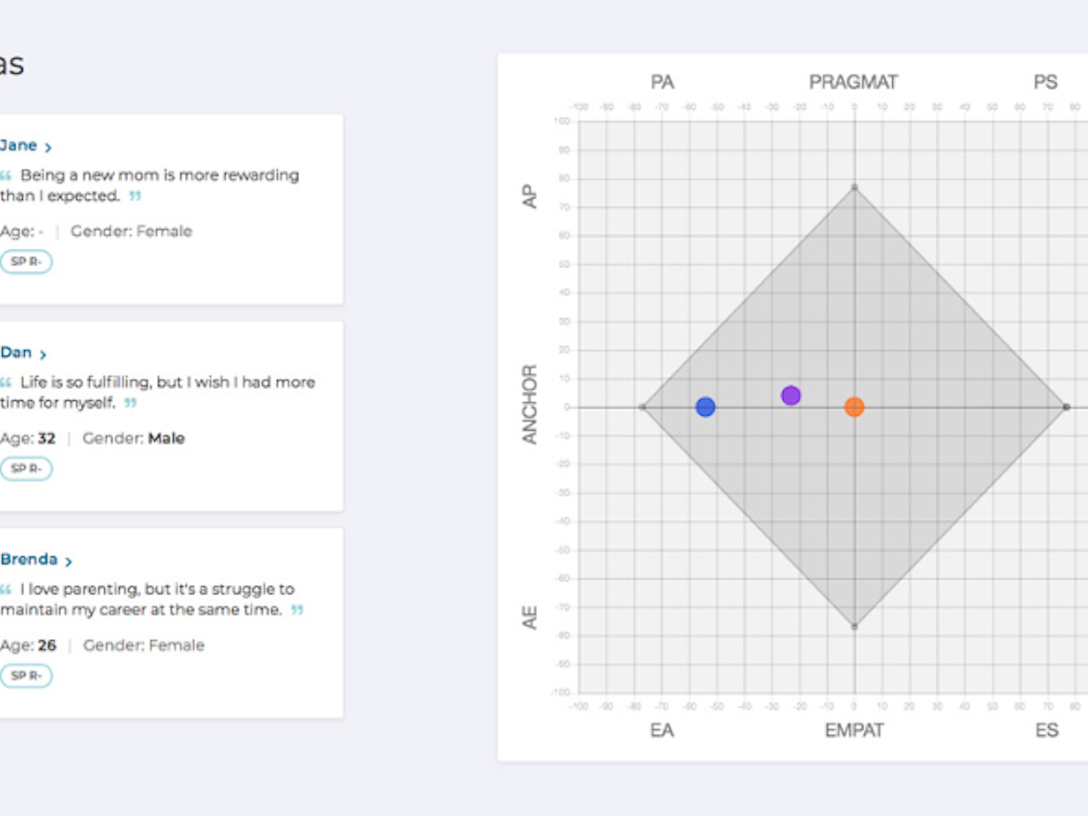Expand Dan's persona using the chevron
The image size is (1088, 816).
[x=43, y=354]
